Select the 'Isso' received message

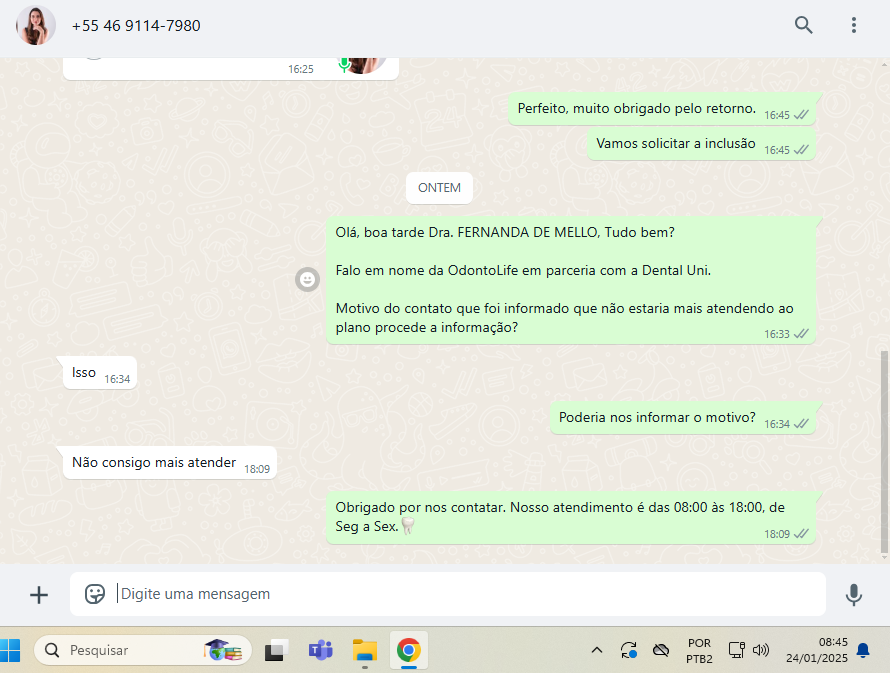(100, 373)
